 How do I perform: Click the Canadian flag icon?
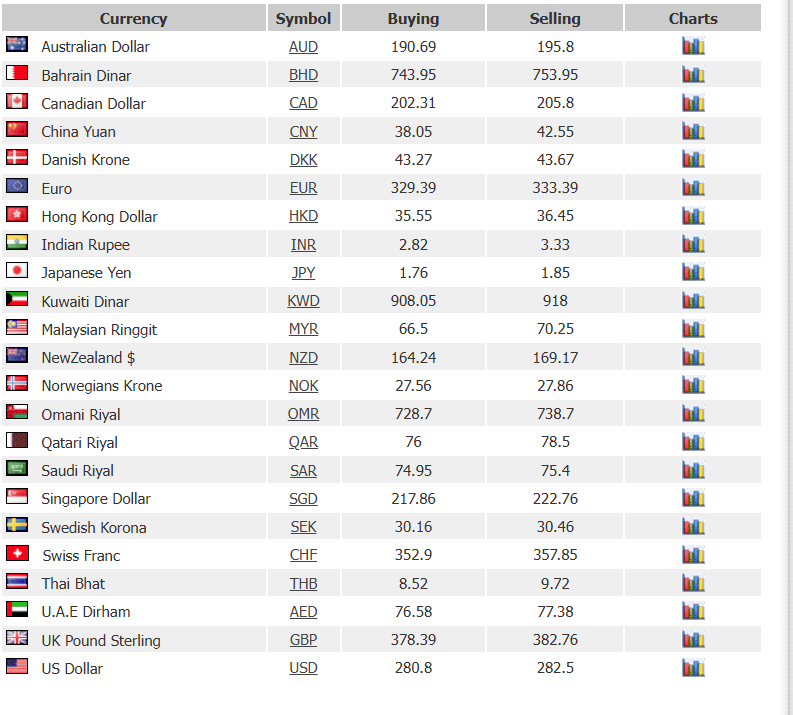[x=17, y=101]
